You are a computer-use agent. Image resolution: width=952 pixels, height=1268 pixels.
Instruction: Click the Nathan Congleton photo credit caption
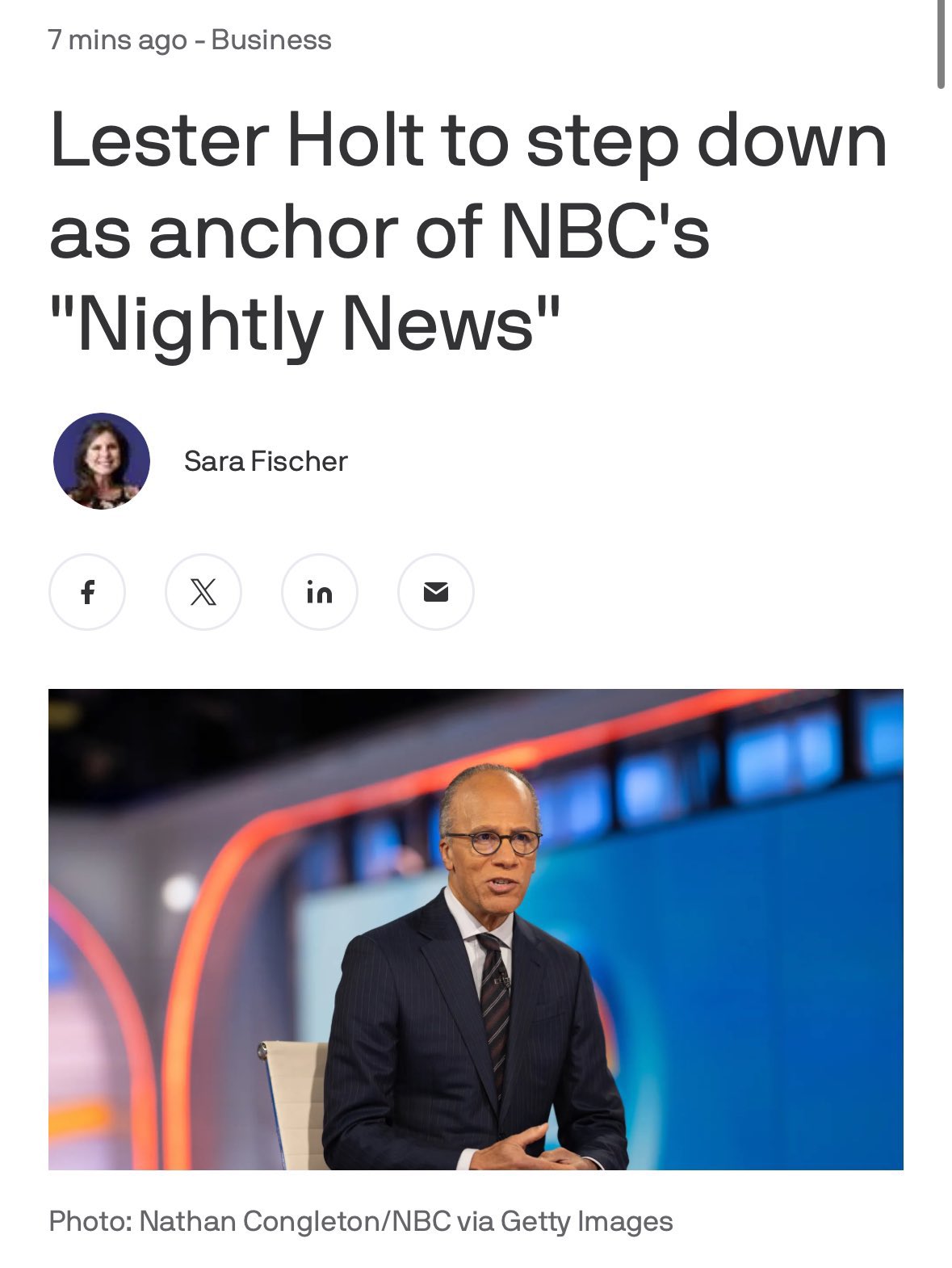(x=361, y=1221)
